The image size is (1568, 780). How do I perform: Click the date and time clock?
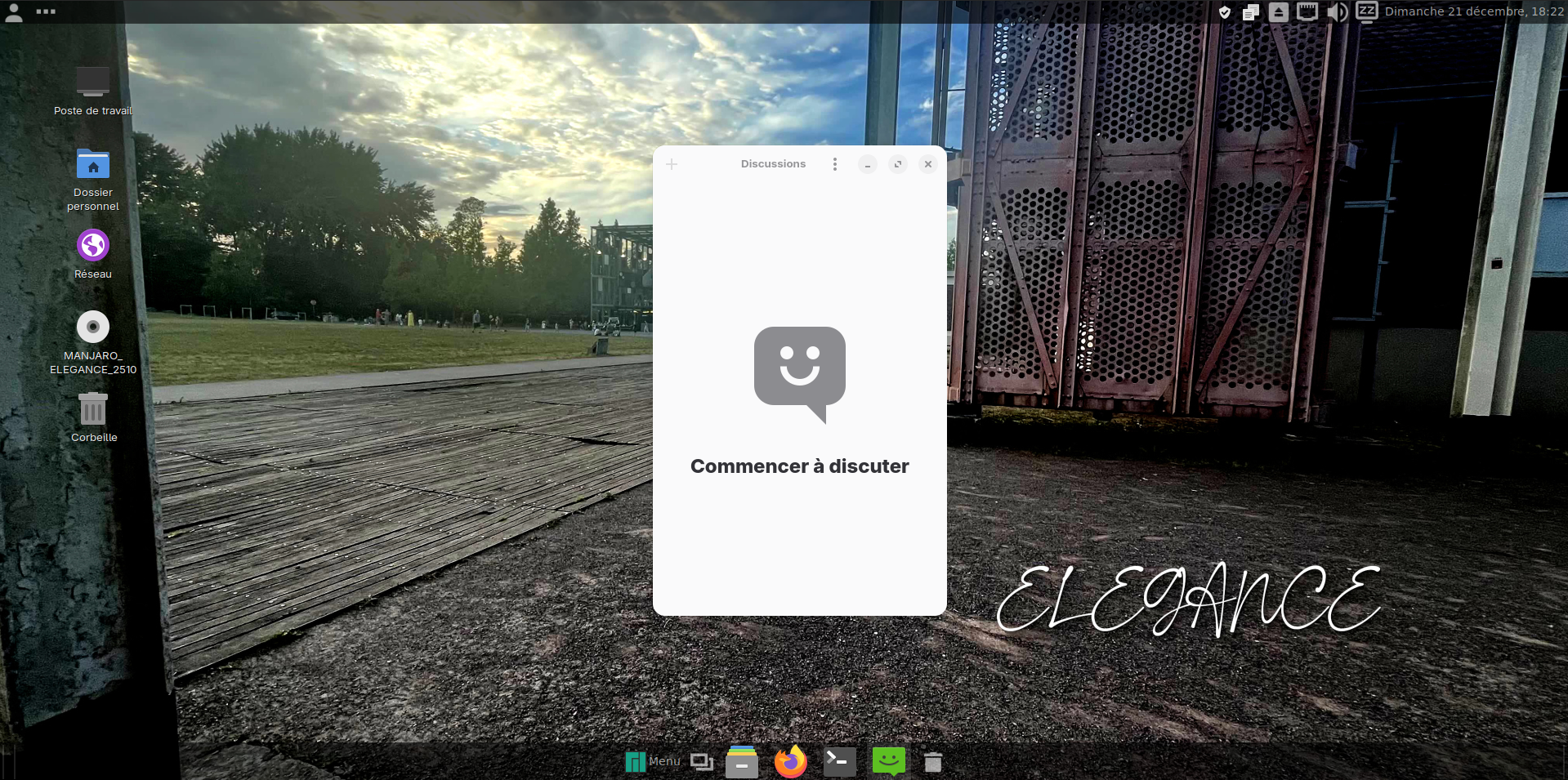point(1474,11)
